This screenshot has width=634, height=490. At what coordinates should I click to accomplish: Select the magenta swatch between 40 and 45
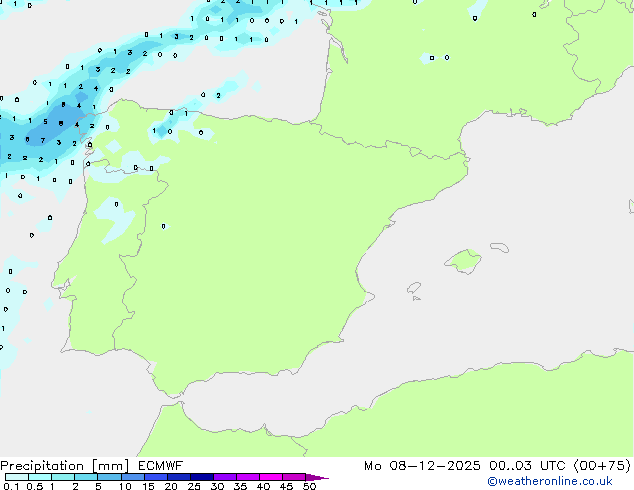[271, 477]
